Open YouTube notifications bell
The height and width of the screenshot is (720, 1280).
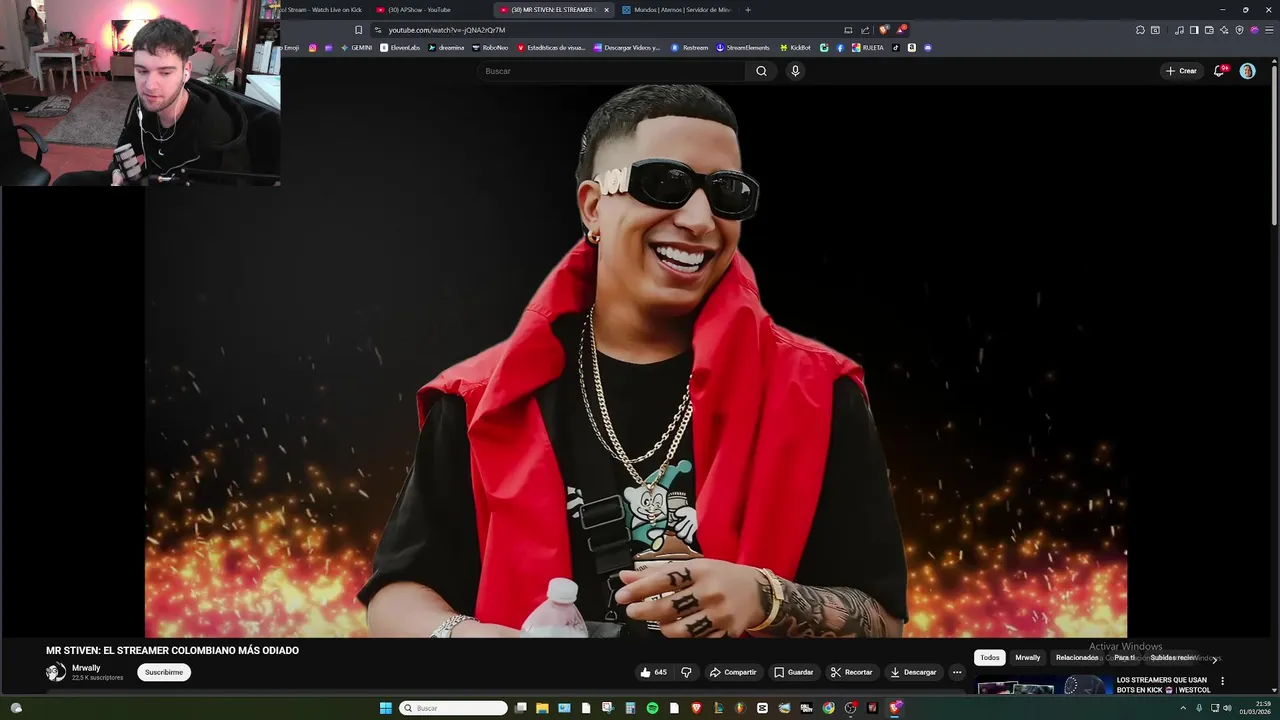1219,71
